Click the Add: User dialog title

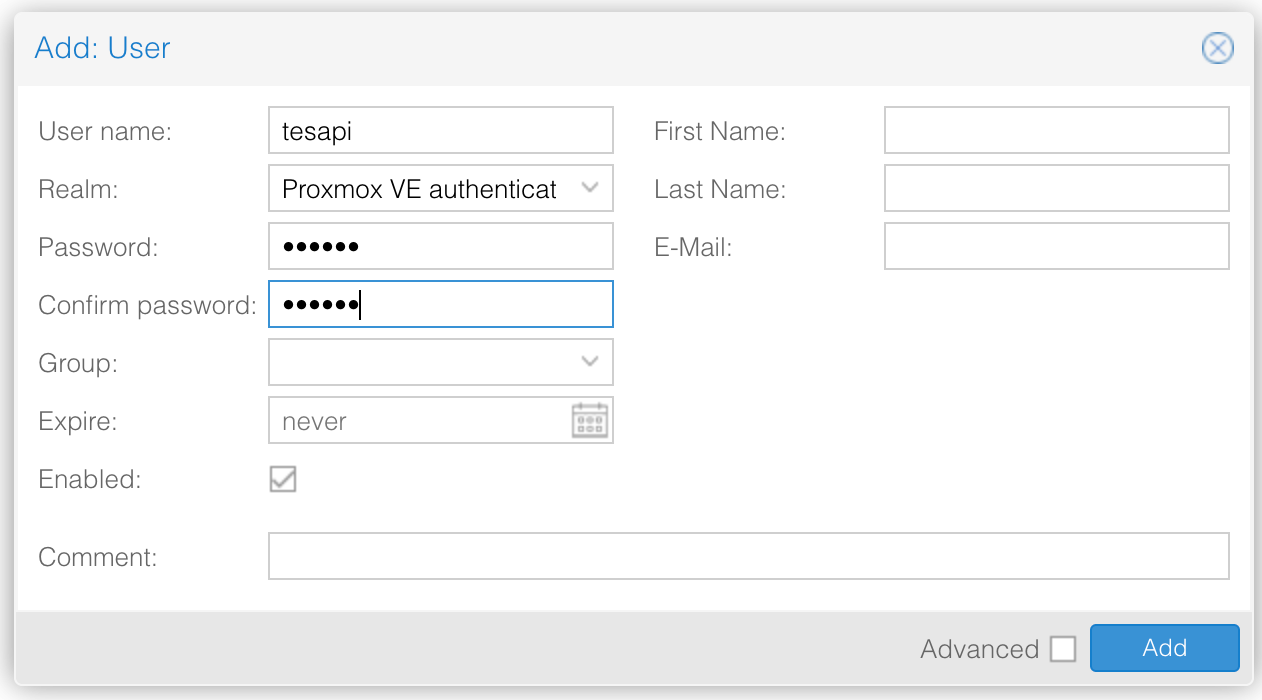(x=102, y=48)
